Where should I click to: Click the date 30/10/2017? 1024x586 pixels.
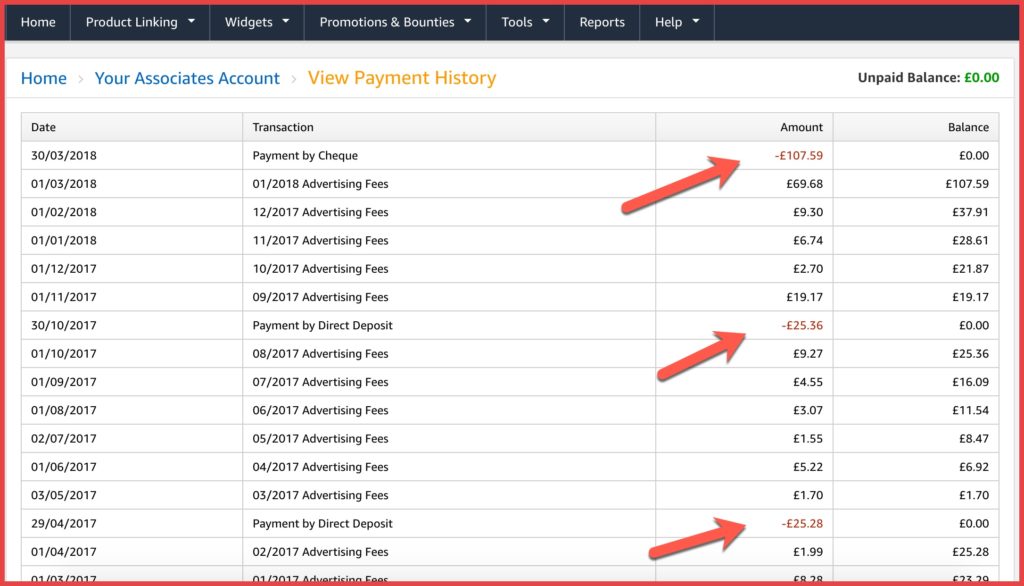(63, 325)
